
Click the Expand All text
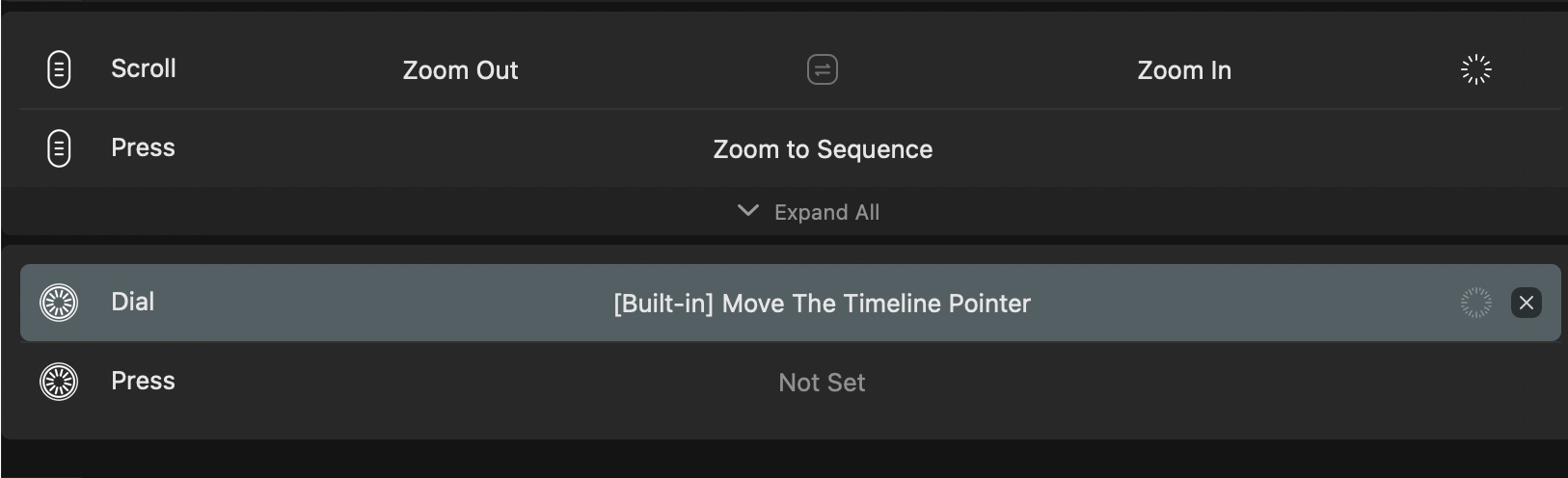point(826,212)
